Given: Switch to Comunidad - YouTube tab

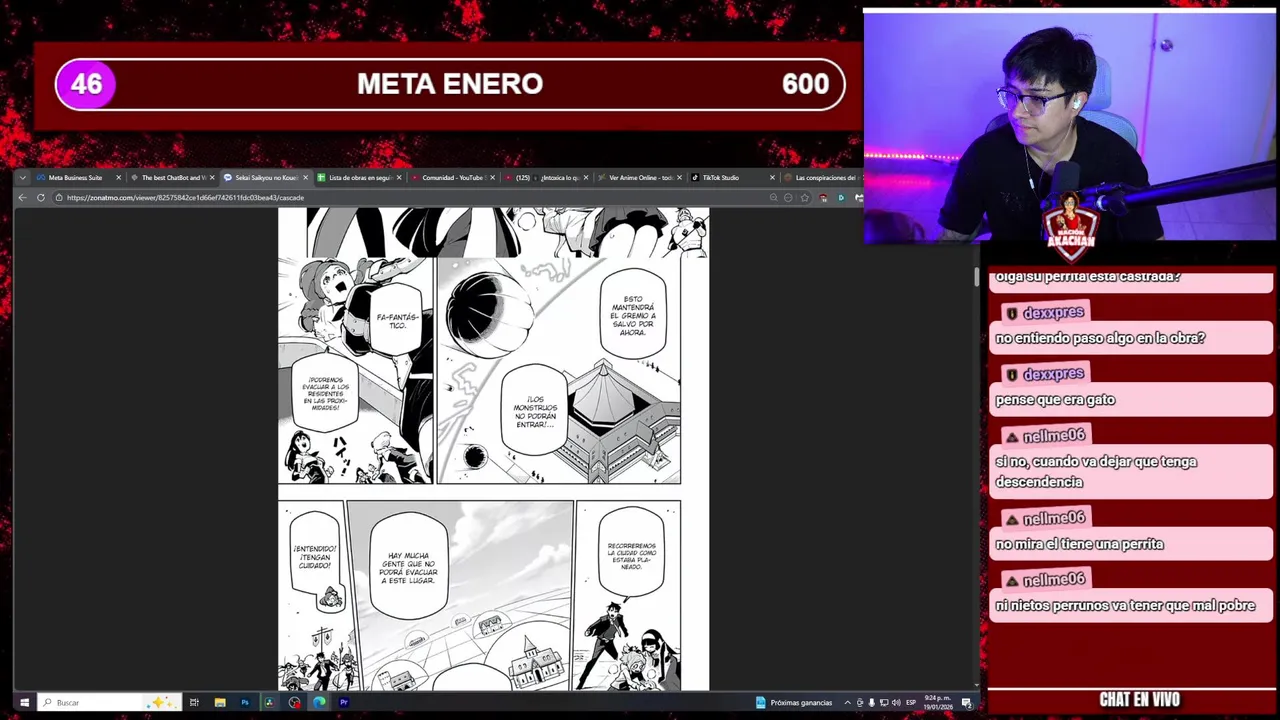Looking at the screenshot, I should (453, 177).
